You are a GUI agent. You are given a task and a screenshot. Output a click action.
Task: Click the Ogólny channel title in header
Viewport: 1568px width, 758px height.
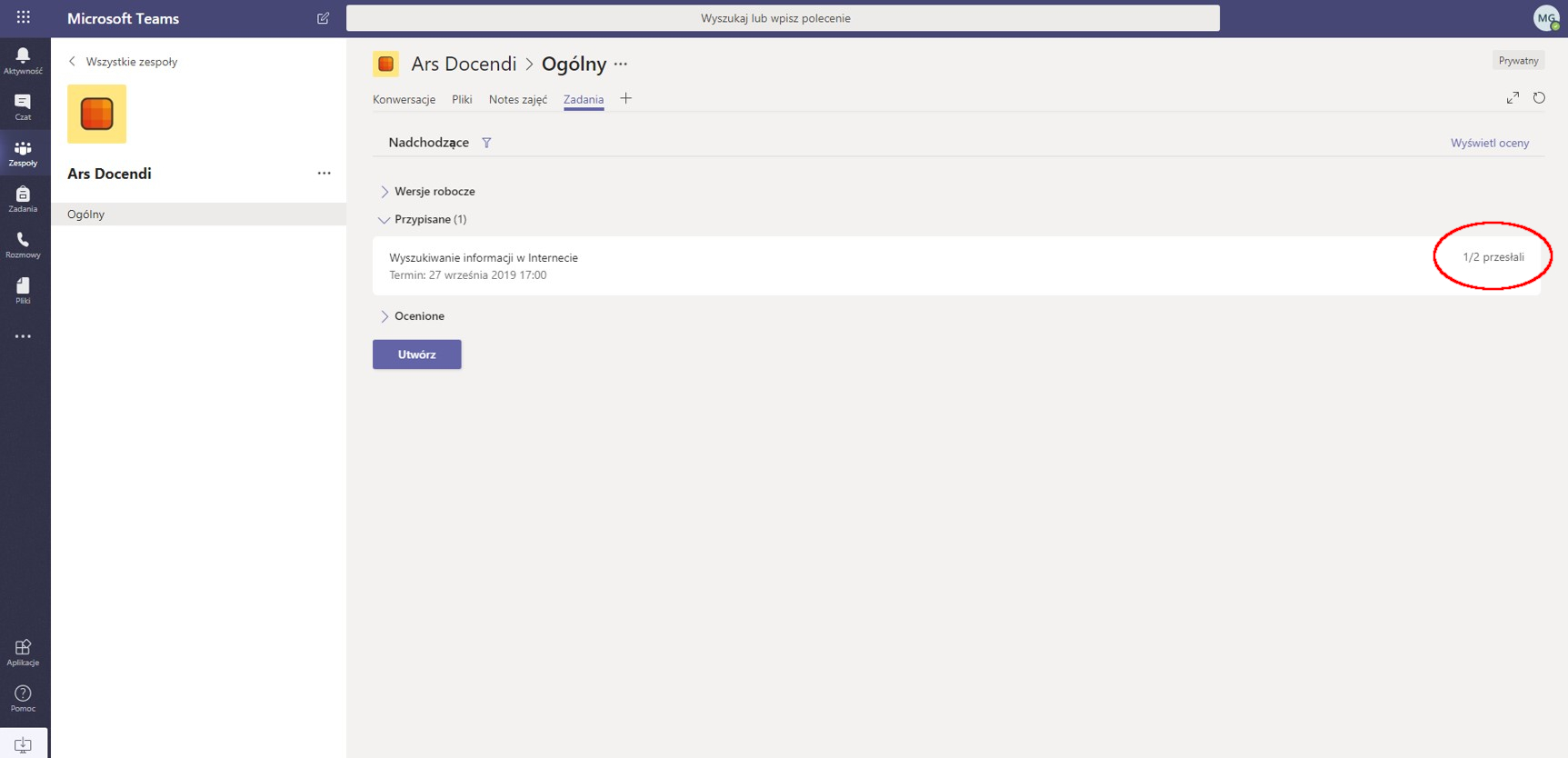coord(574,64)
